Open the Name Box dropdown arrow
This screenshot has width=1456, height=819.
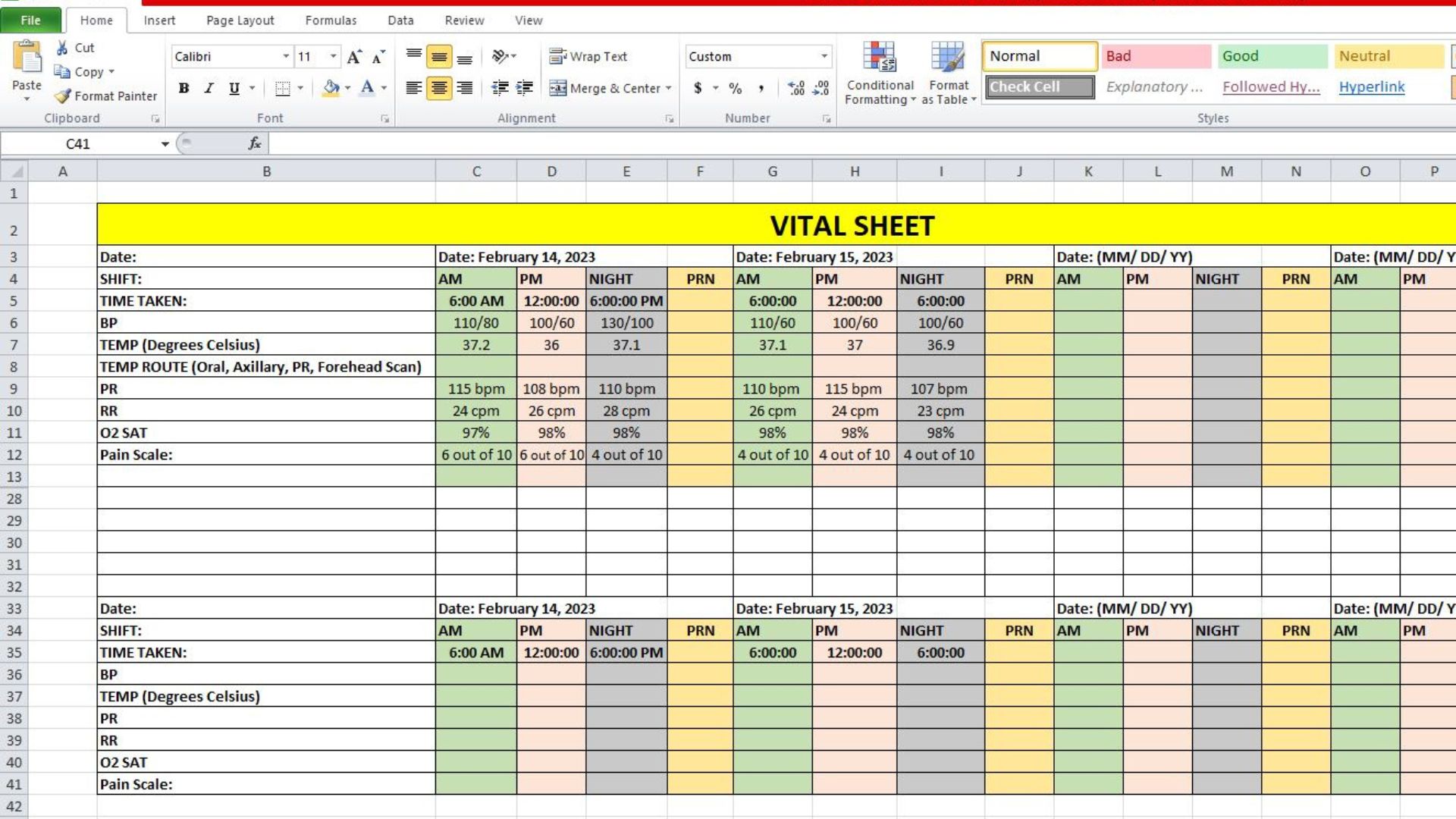coord(165,144)
